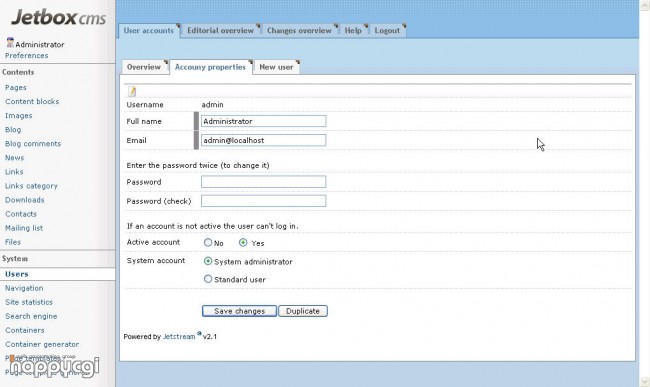This screenshot has height=387, width=650.
Task: Open Container generator in sidebar
Action: (42, 345)
